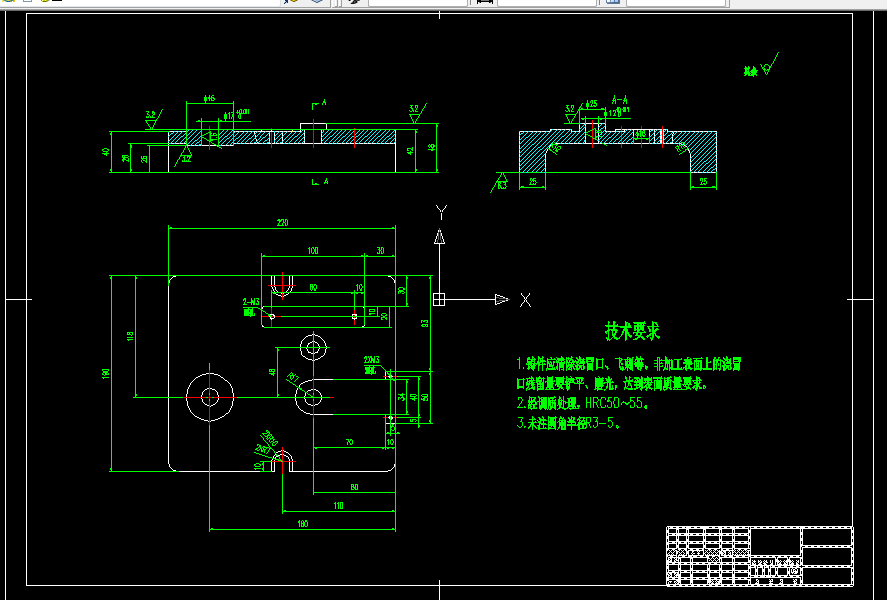Select the 60 hole-spacing dimension text
The width and height of the screenshot is (887, 600).
pyautogui.click(x=313, y=287)
